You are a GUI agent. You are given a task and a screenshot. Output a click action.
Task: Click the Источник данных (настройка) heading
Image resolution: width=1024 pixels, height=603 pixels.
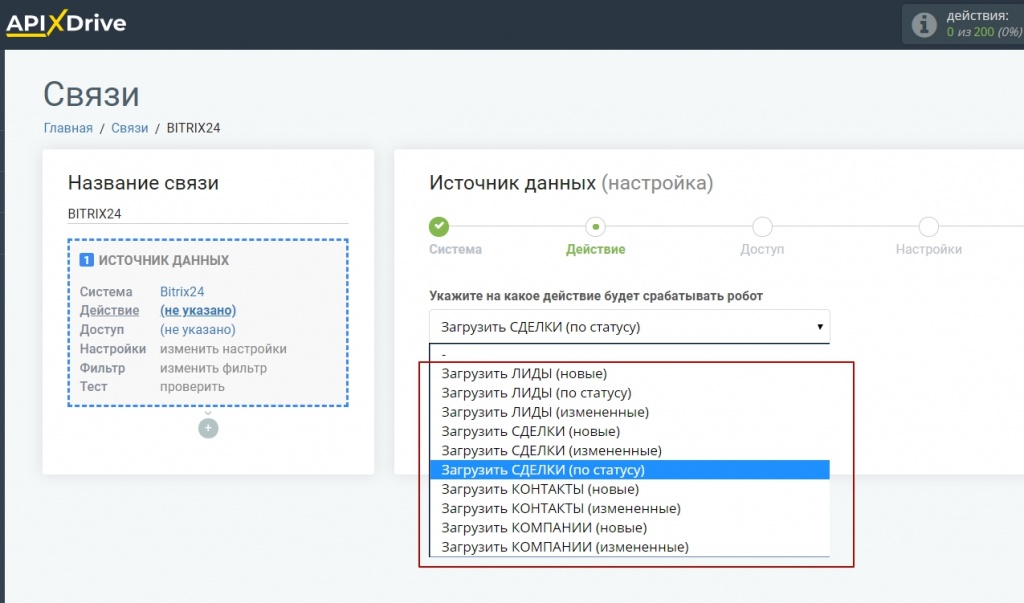pyautogui.click(x=571, y=183)
